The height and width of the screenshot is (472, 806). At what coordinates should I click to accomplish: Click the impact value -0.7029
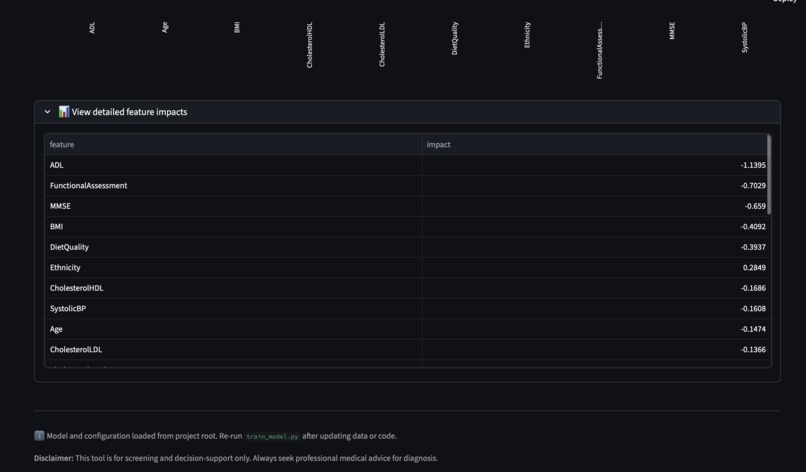[753, 186]
